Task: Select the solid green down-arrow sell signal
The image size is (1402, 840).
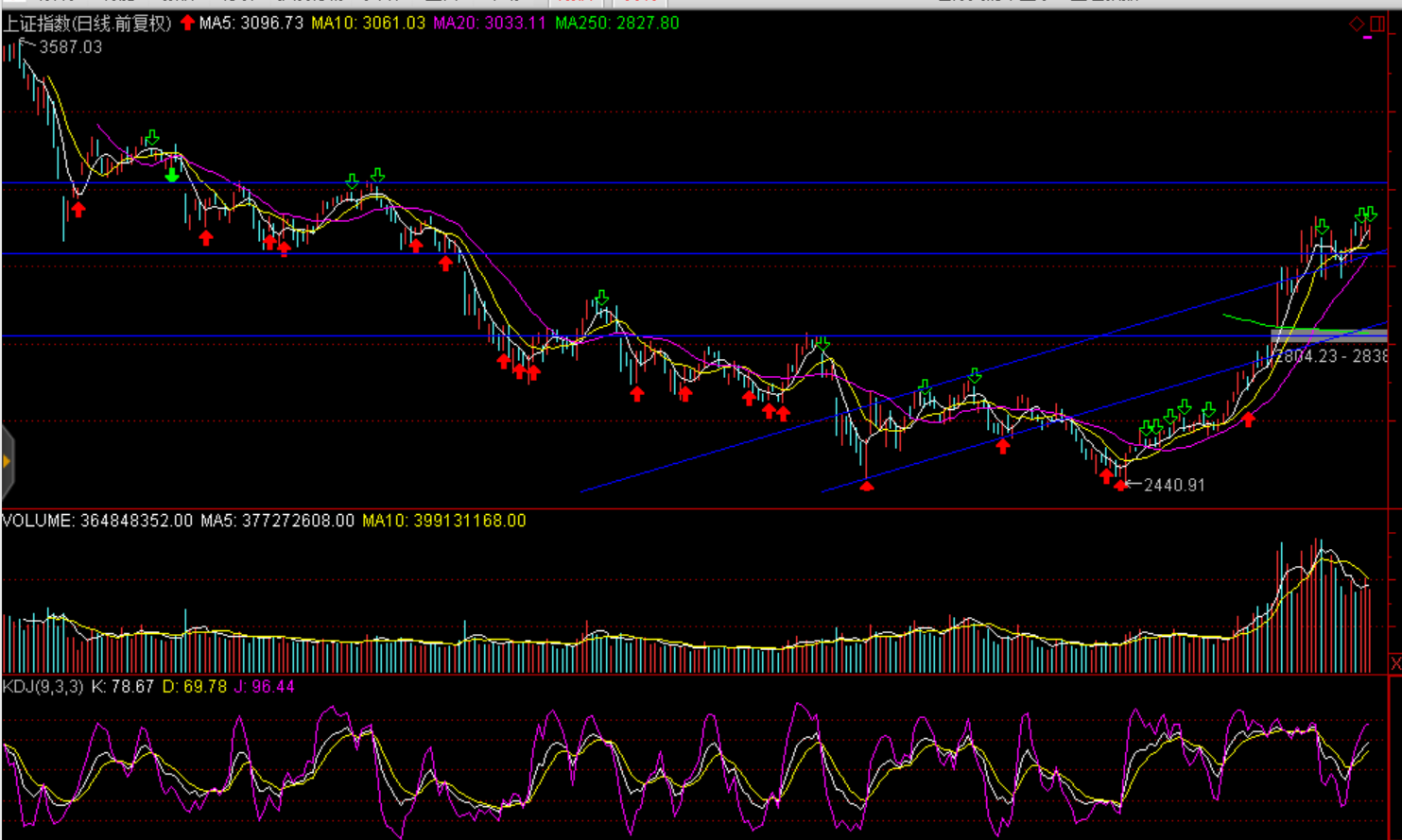Action: 171,175
